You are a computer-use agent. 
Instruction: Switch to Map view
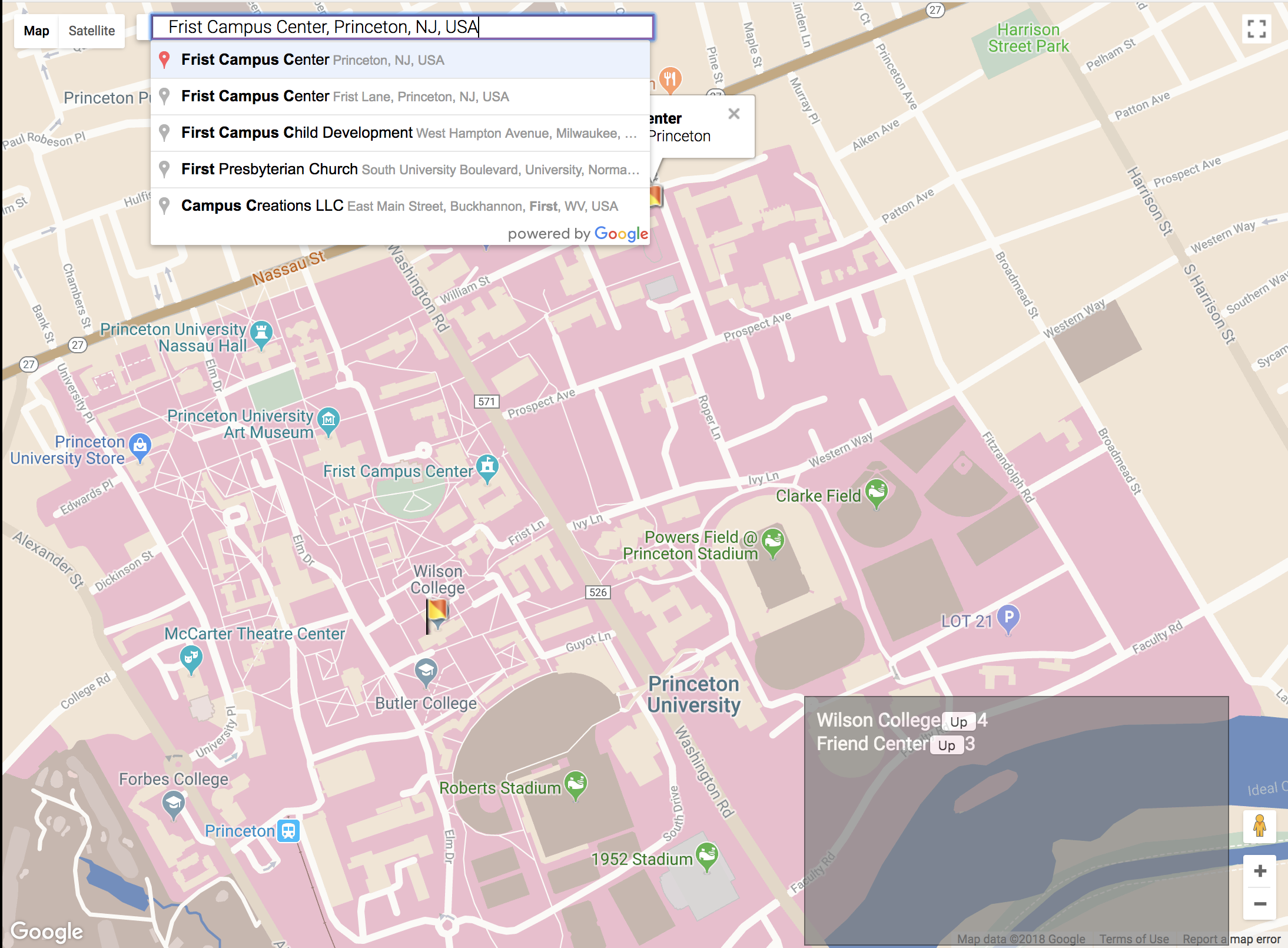coord(36,31)
